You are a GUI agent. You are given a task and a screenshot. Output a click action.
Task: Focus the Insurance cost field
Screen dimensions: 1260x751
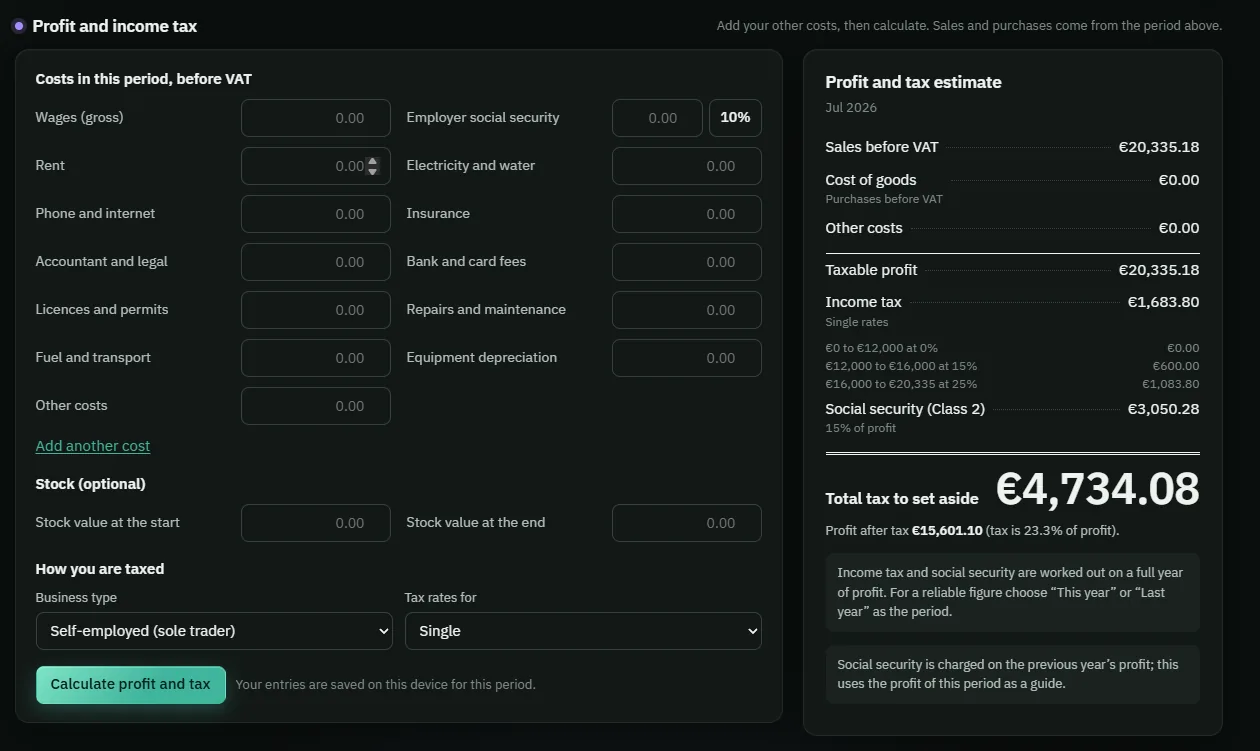point(687,214)
